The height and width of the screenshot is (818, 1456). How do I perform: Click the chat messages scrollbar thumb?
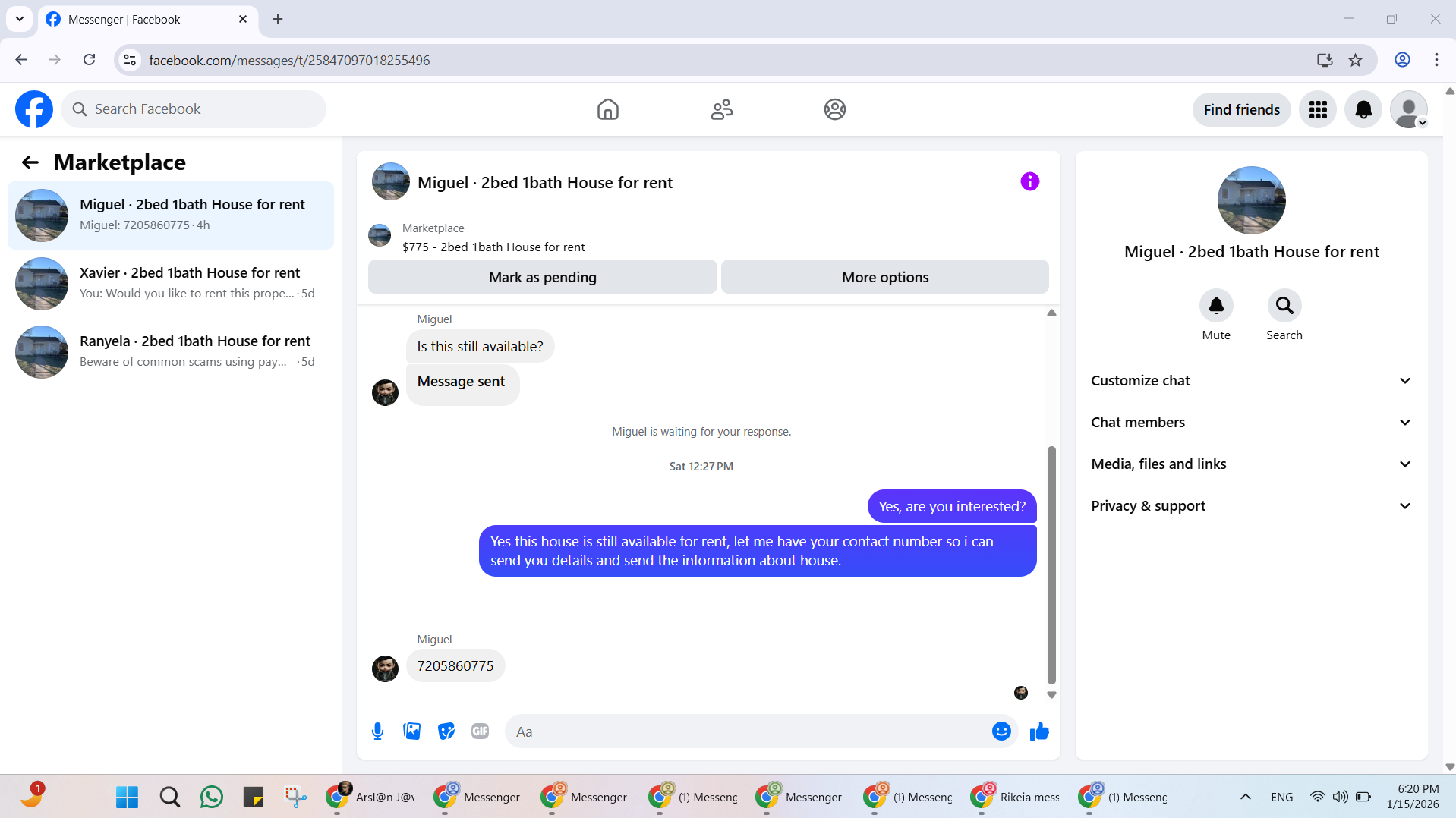1051,565
